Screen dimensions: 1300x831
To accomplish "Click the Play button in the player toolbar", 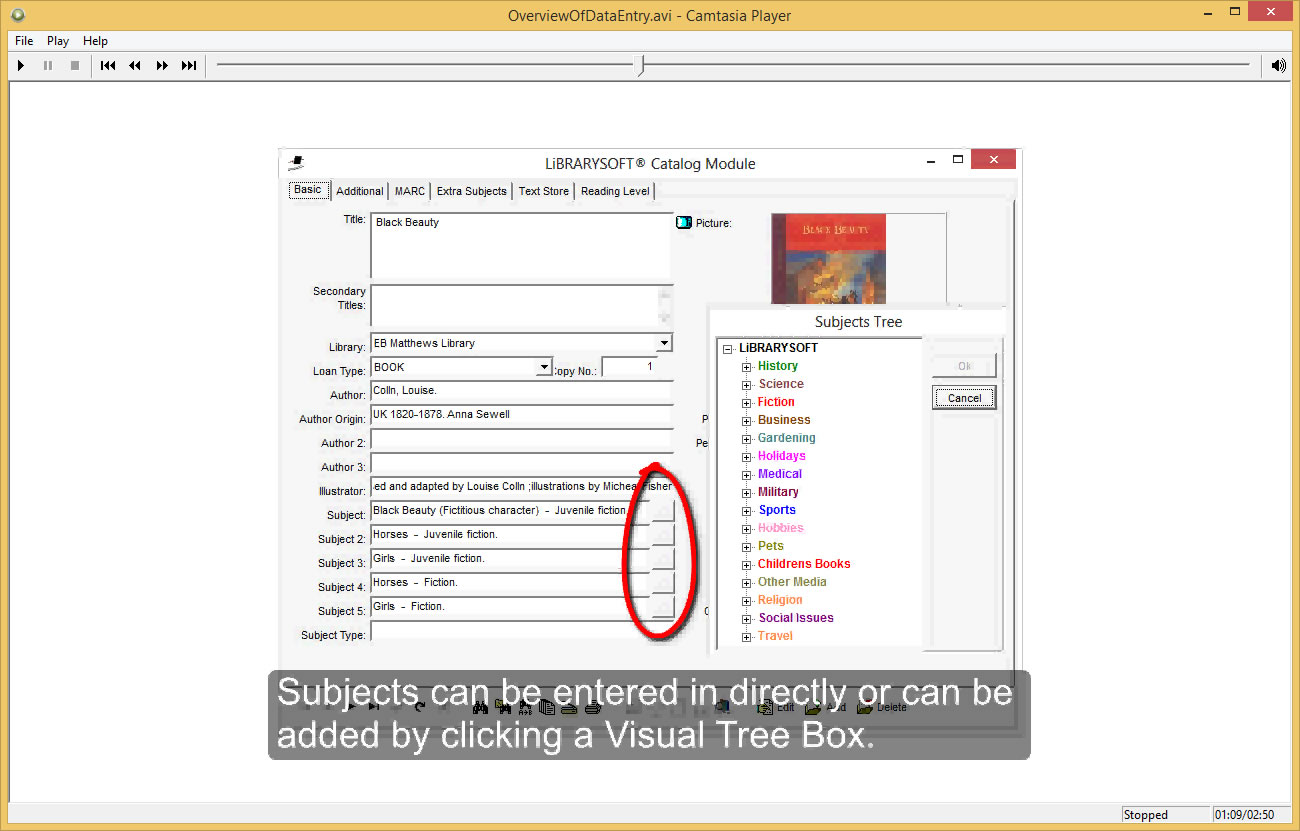I will [x=21, y=66].
